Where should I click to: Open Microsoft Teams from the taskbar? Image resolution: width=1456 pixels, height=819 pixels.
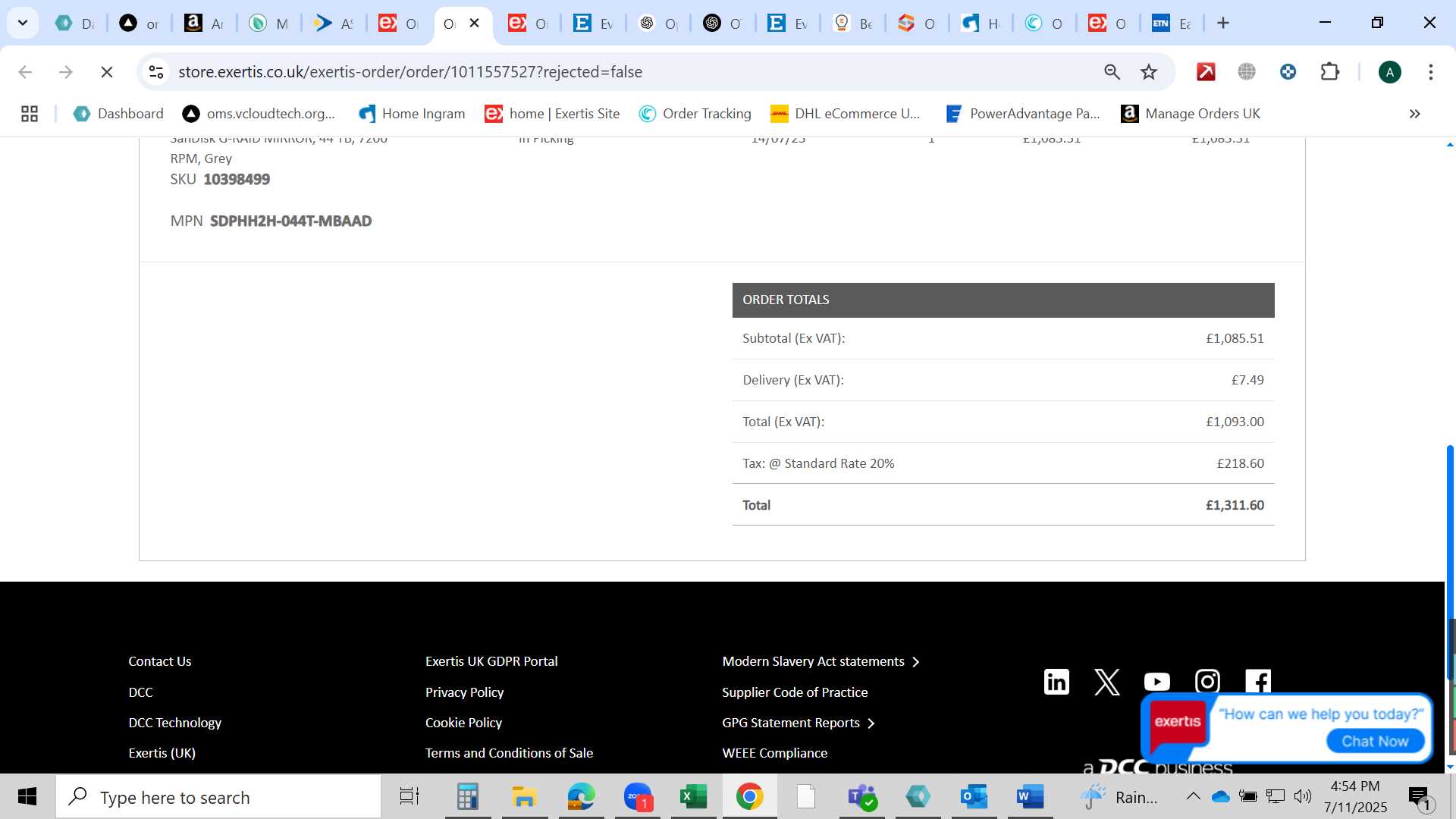pyautogui.click(x=861, y=797)
